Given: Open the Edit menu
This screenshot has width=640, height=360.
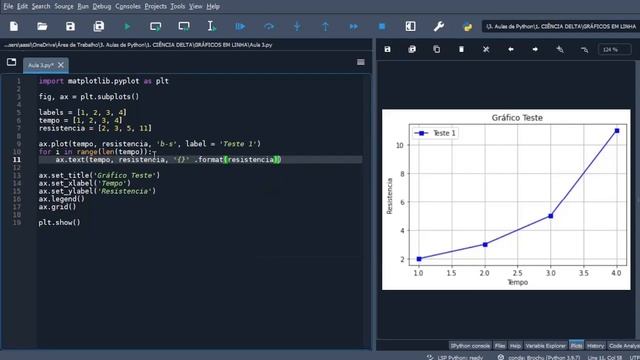Looking at the screenshot, I should coord(22,6).
